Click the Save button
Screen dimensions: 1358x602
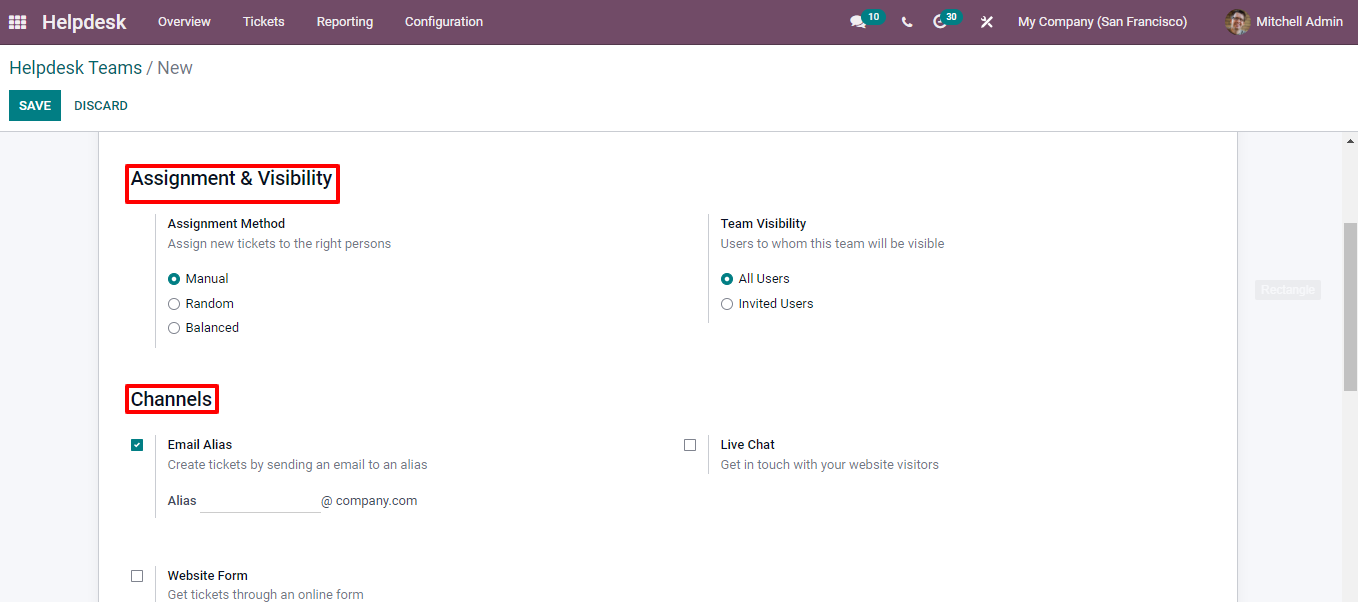coord(35,106)
